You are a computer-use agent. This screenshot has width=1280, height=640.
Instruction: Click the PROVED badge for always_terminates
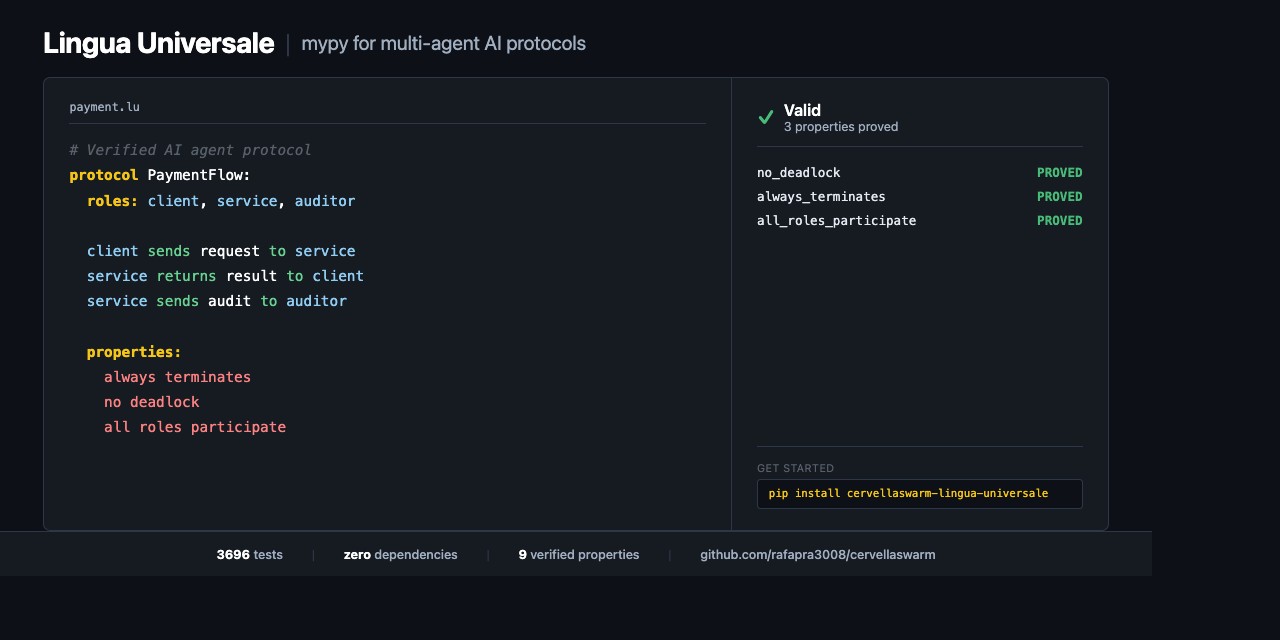tap(1059, 197)
